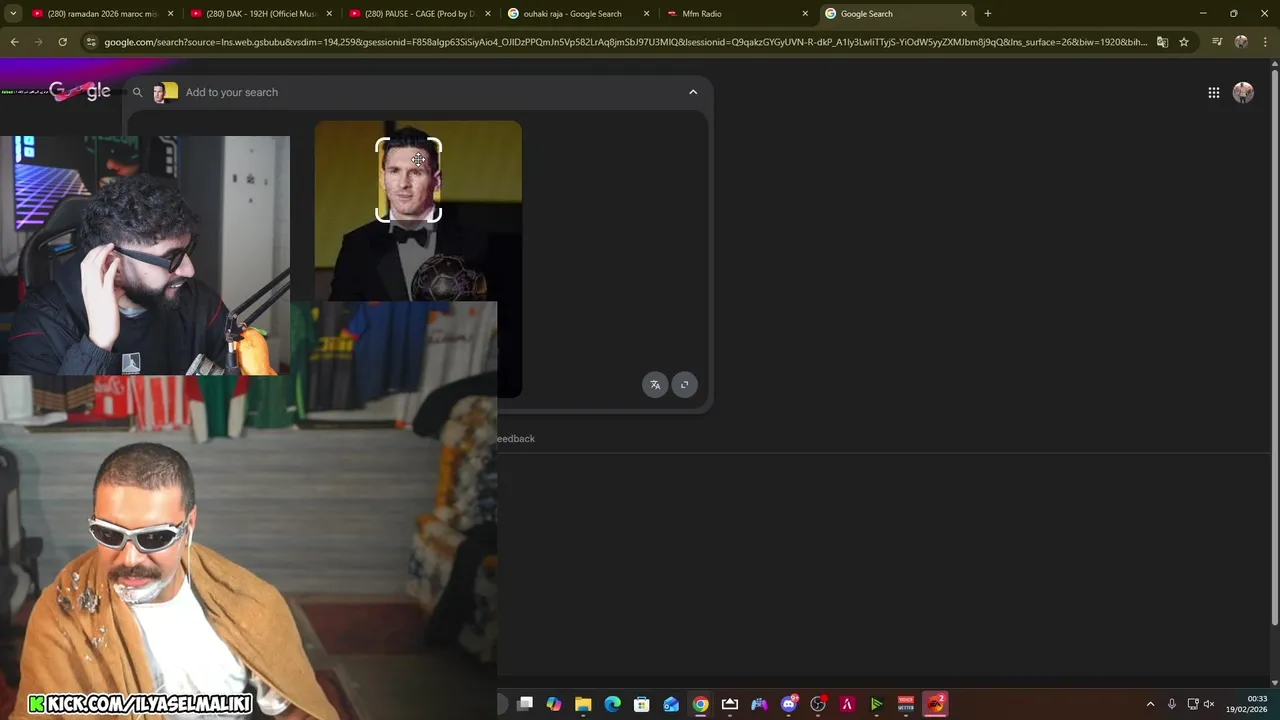Viewport: 1280px width, 720px height.
Task: Close the ouhaki raja Google Search tab
Action: (646, 14)
